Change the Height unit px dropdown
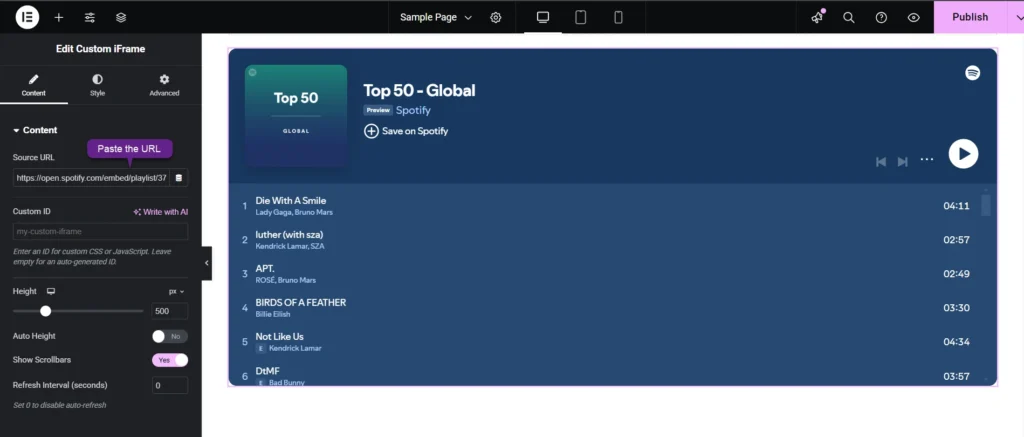This screenshot has height=437, width=1024. pyautogui.click(x=177, y=291)
